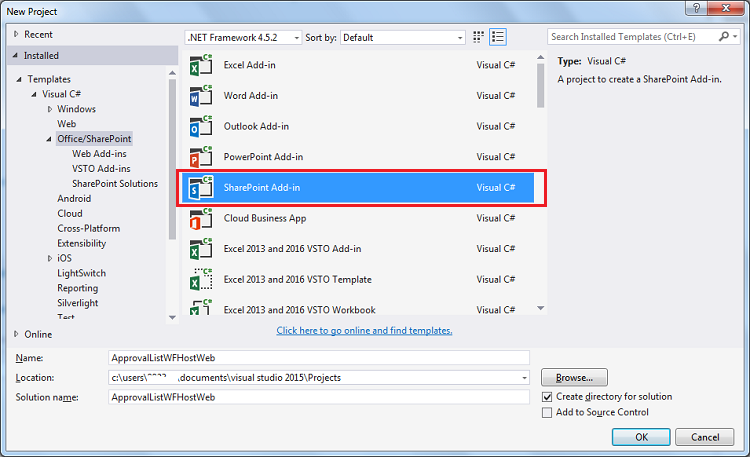Click the PowerPoint Add-in template icon
Screen dimensions: 750x457
point(200,156)
